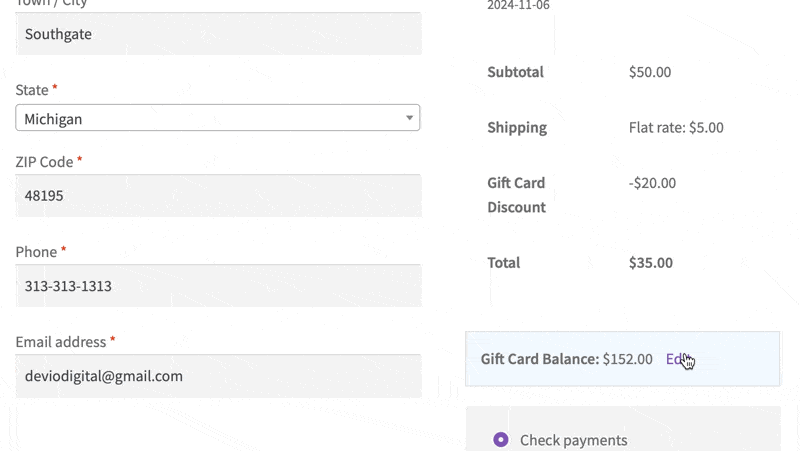800x451 pixels.
Task: Click the State field label
Action: pos(32,90)
